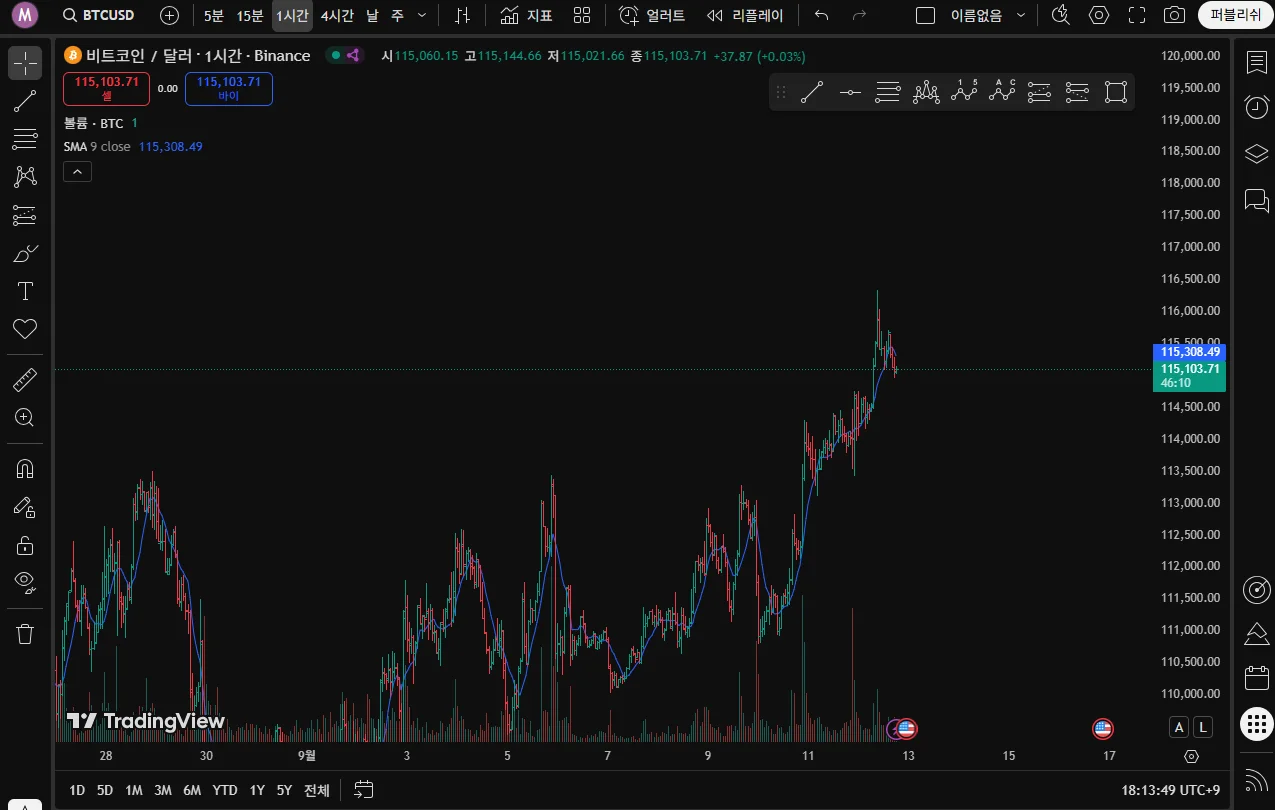This screenshot has width=1275, height=810.
Task: Select the crosshair cursor tool
Action: click(x=25, y=63)
